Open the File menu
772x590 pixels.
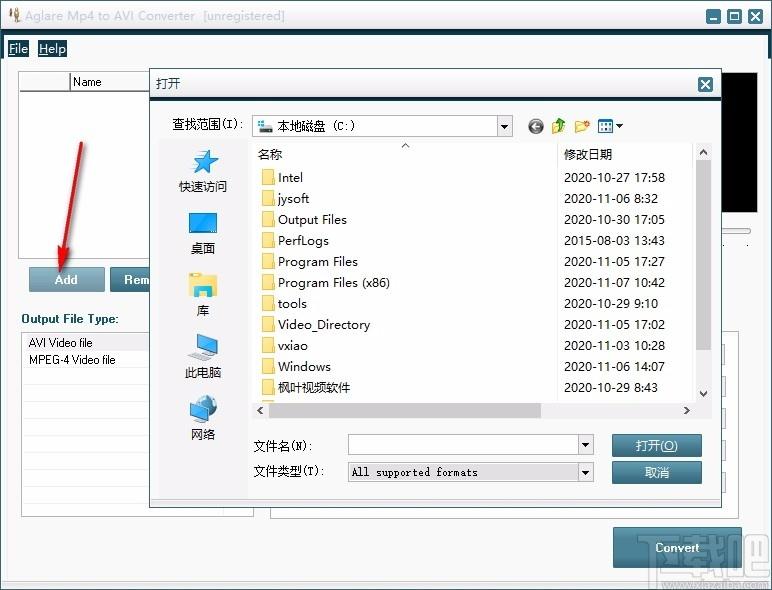click(18, 49)
